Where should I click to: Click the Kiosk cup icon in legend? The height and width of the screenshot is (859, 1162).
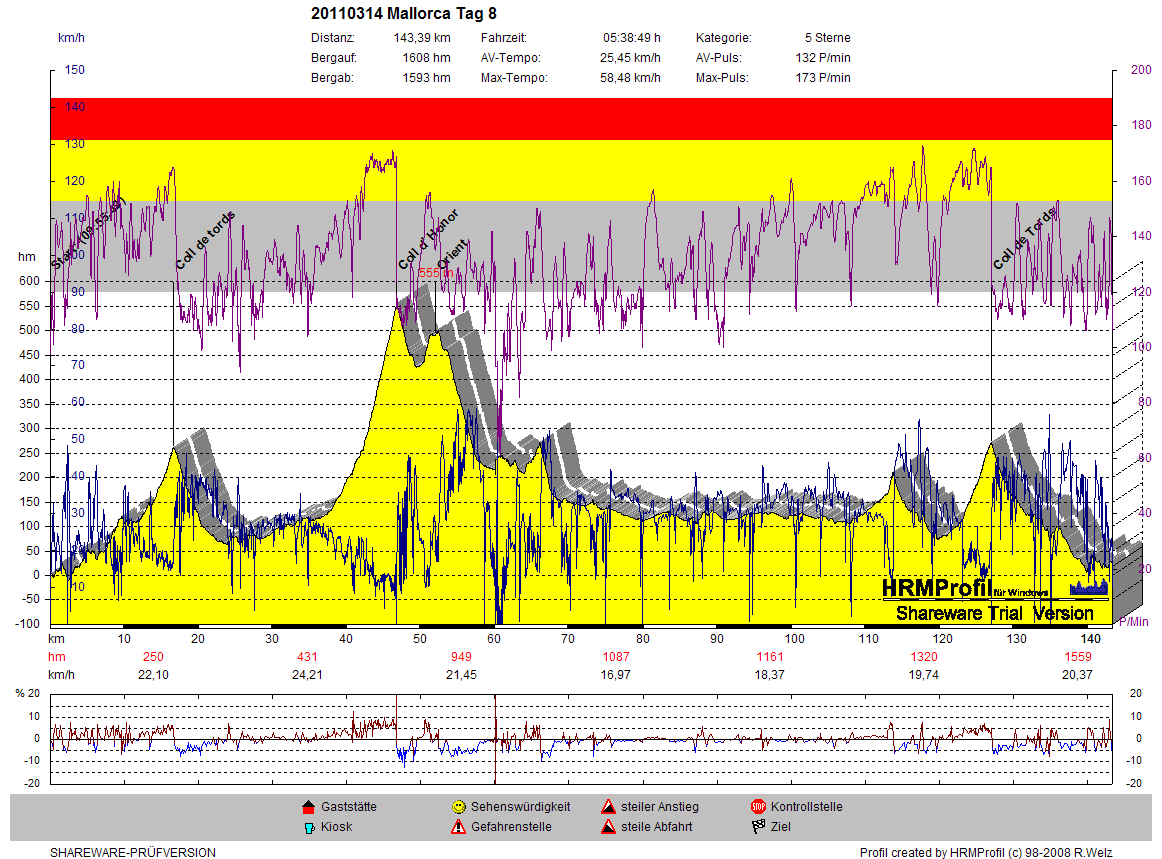tap(308, 827)
